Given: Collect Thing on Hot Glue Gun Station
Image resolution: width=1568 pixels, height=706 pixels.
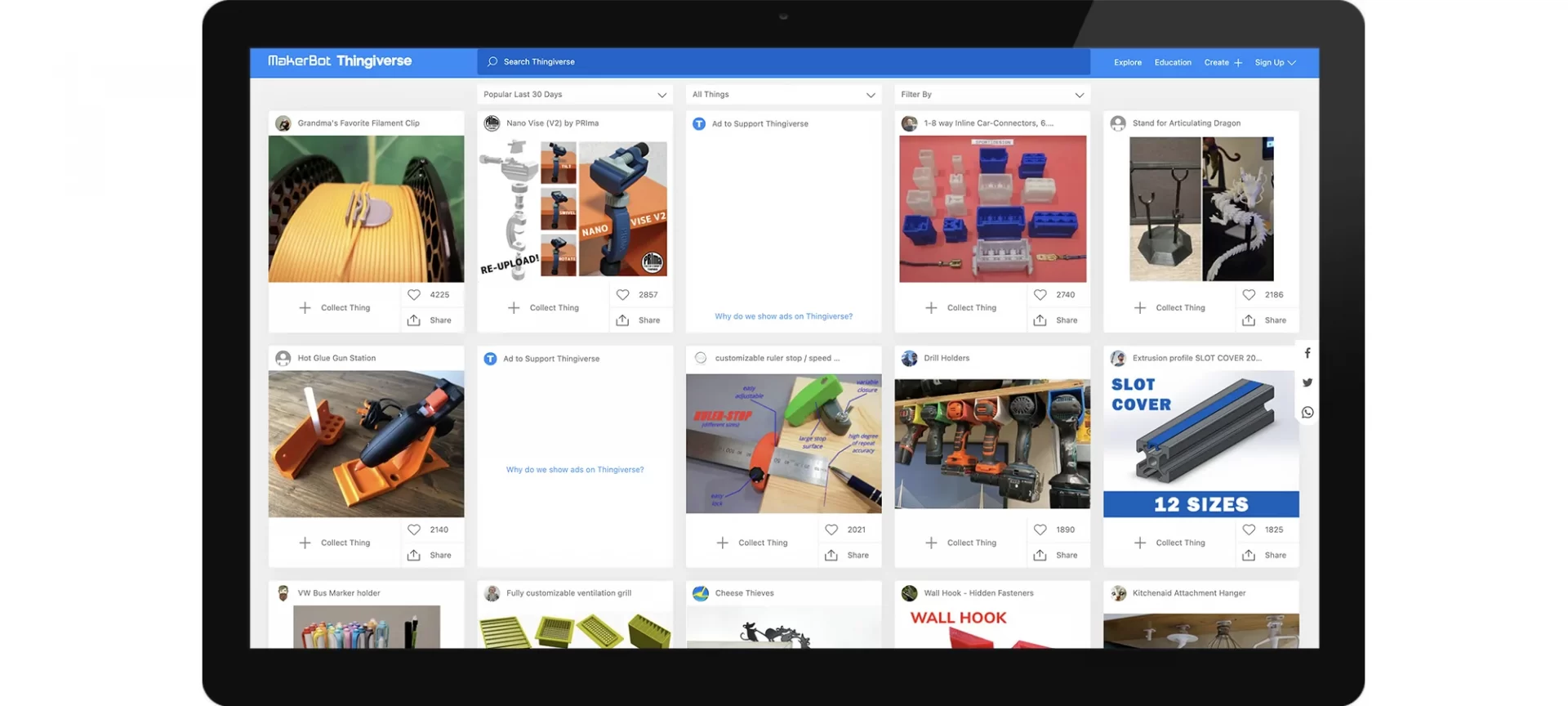Looking at the screenshot, I should click(335, 543).
